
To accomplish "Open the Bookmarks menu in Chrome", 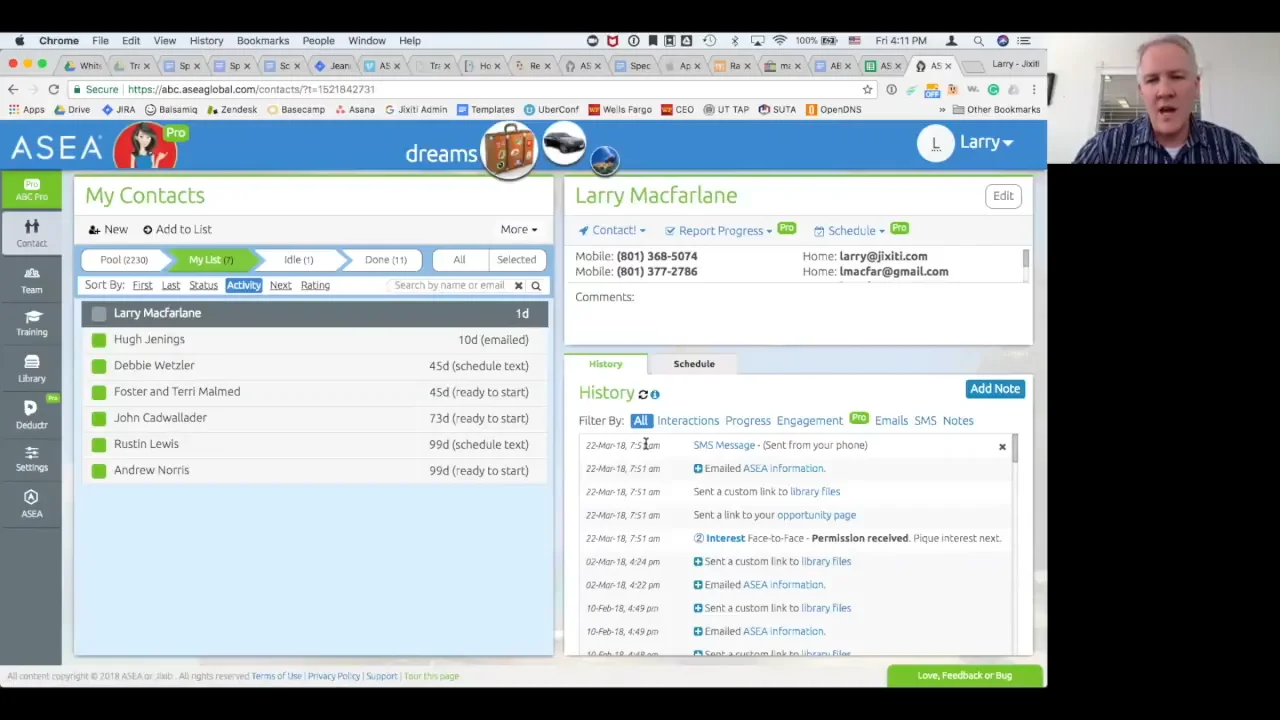I will point(263,41).
